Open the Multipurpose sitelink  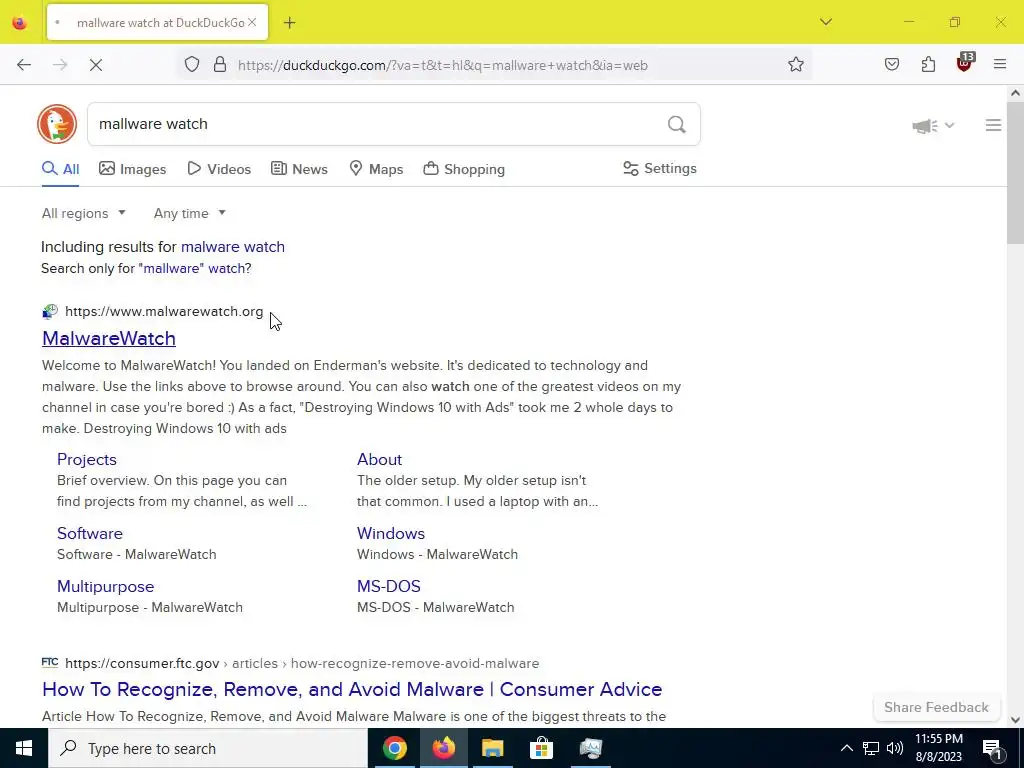pyautogui.click(x=105, y=586)
